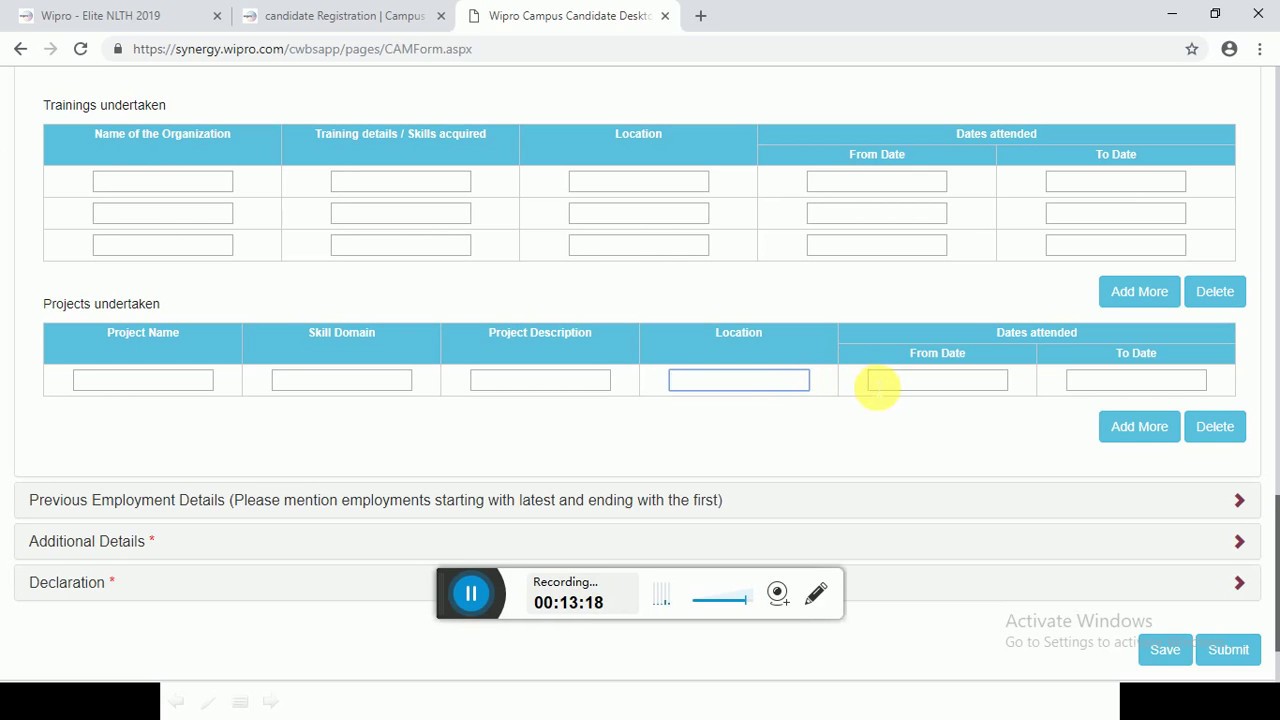Viewport: 1280px width, 720px height.
Task: Close the candidate Registration tab
Action: 440,16
